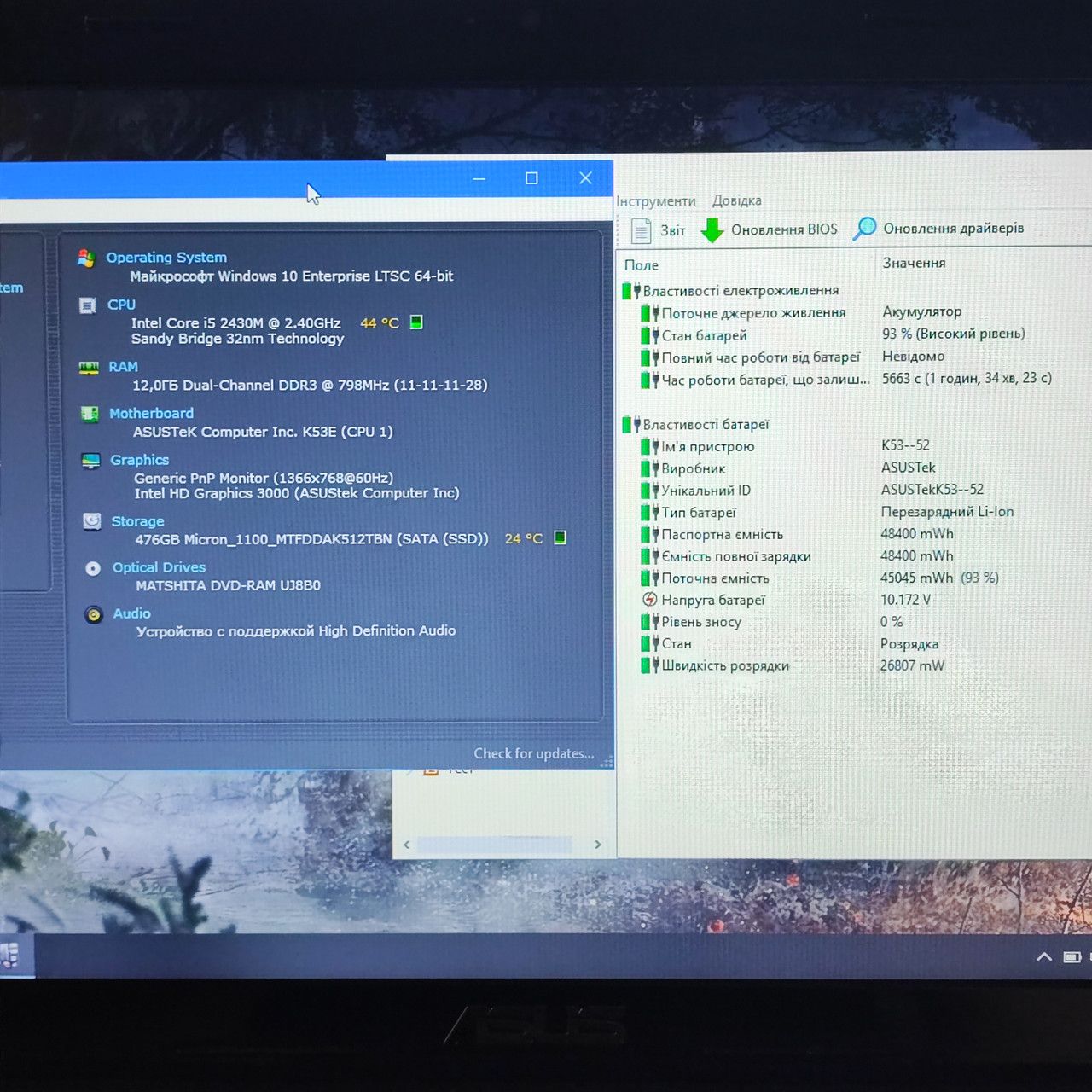Viewport: 1092px width, 1092px height.
Task: Click the Поле column header
Action: pyautogui.click(x=642, y=265)
